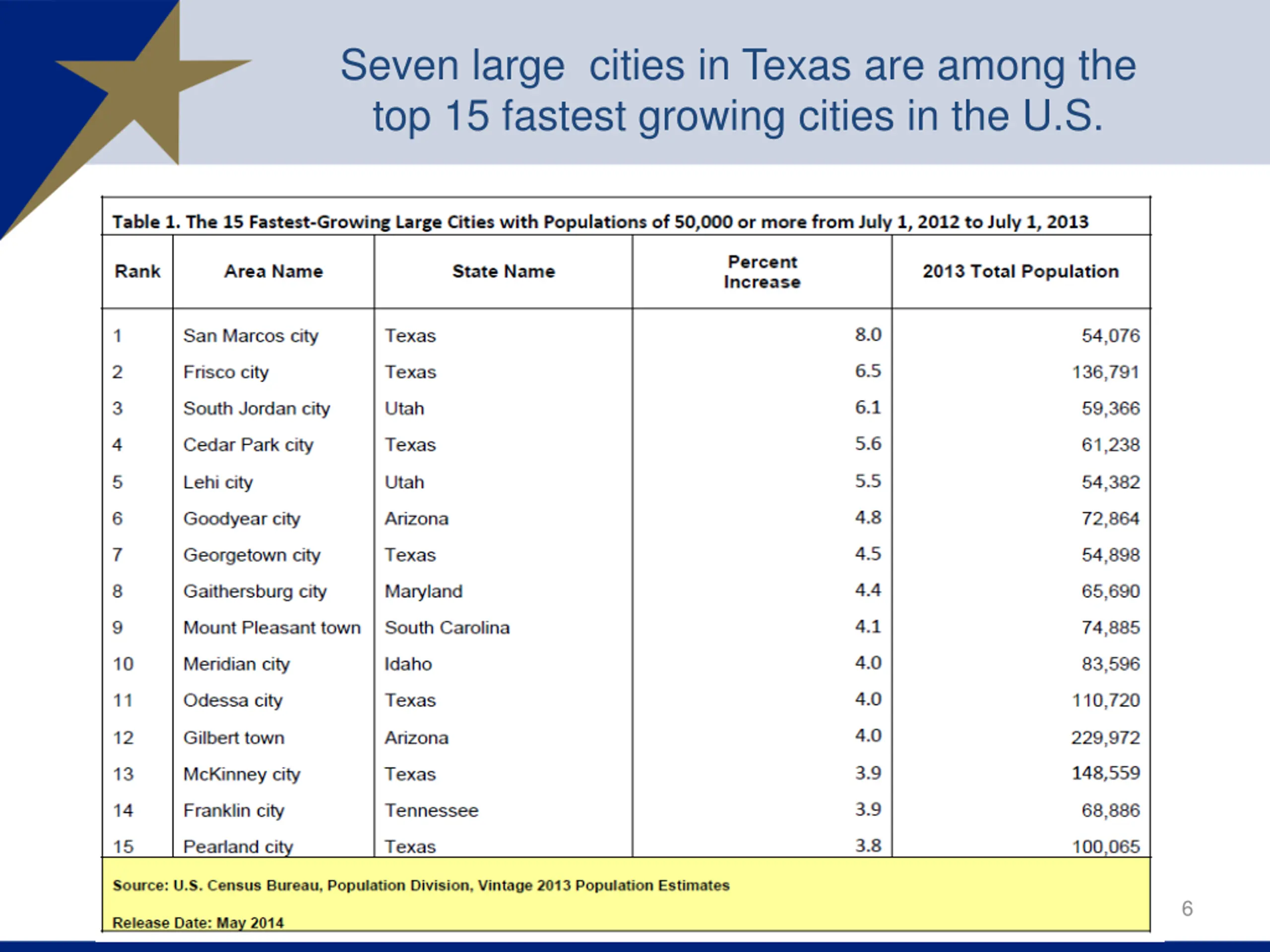1270x952 pixels.
Task: Click the Idaho state cell
Action: 408,664
